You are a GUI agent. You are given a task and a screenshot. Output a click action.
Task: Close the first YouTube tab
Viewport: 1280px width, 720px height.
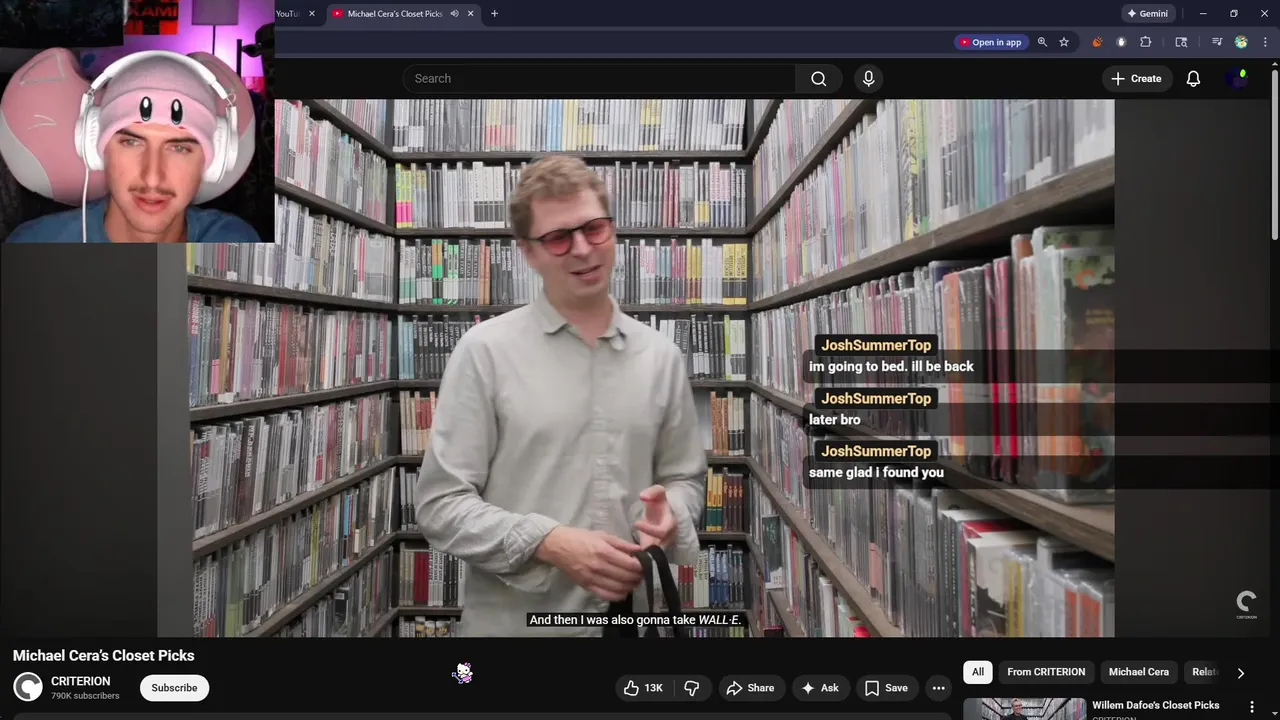(311, 14)
